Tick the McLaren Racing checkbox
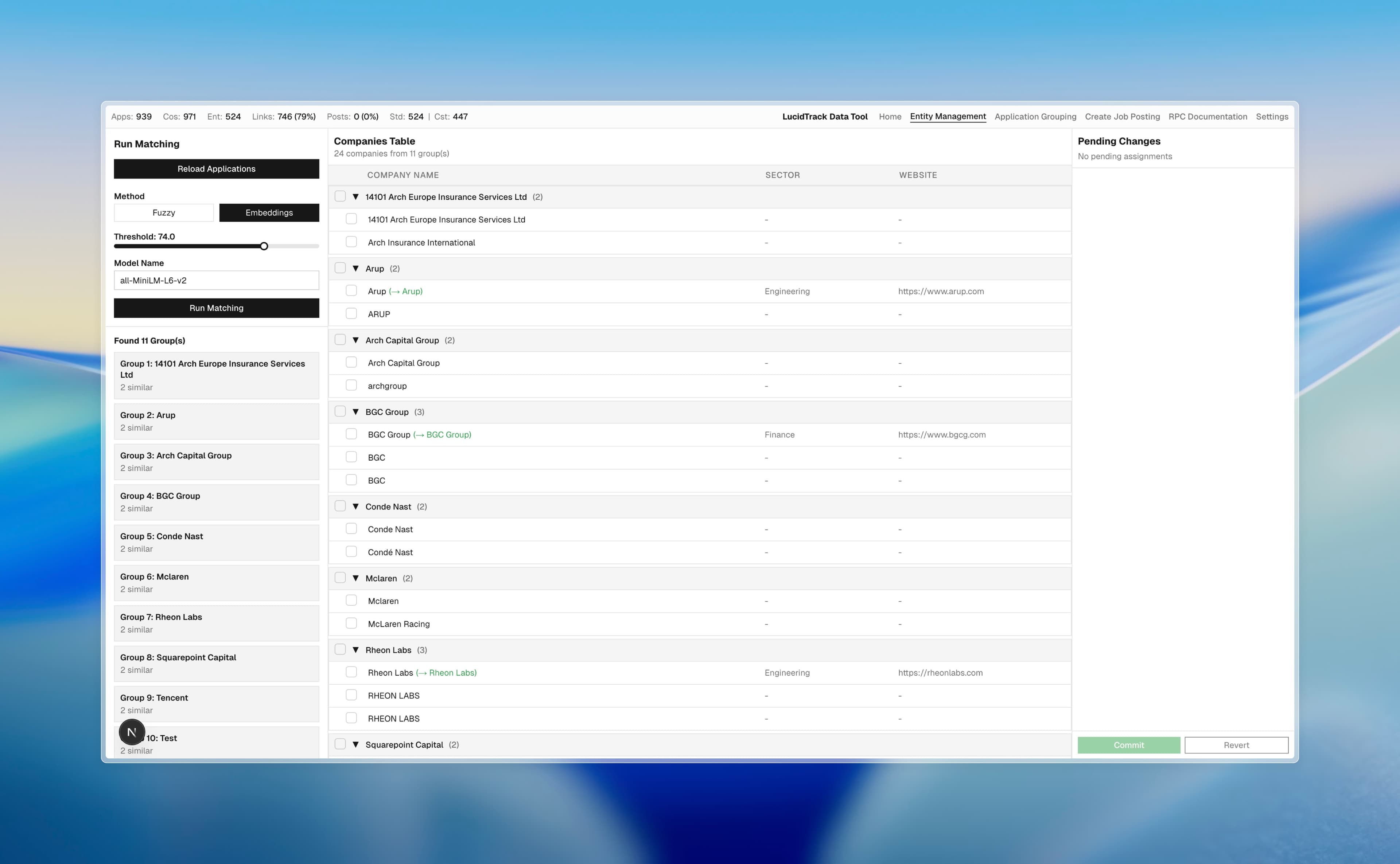 (x=351, y=623)
